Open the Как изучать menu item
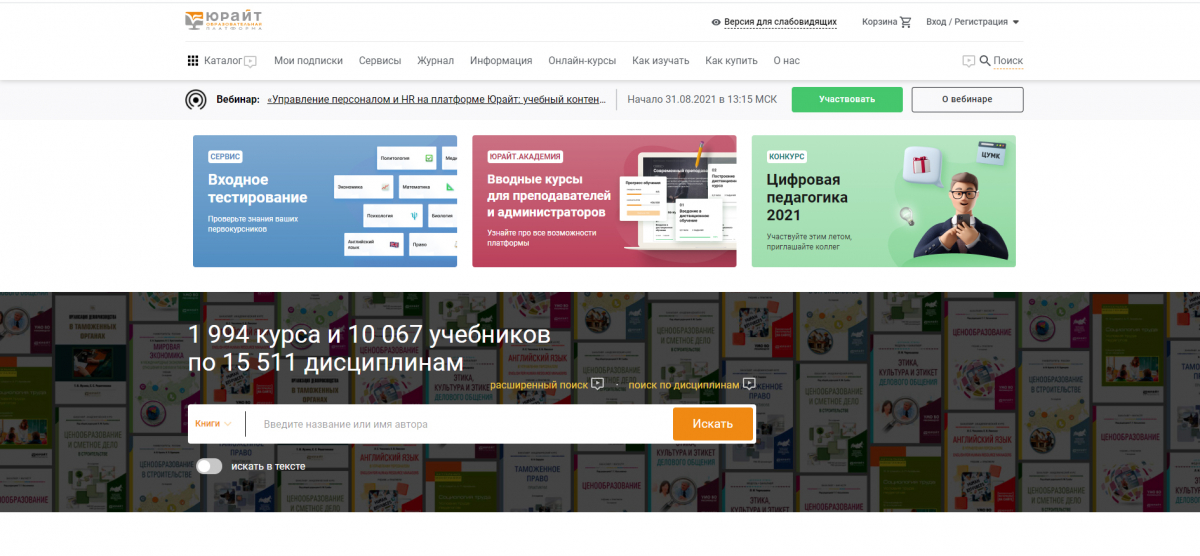Viewport: 1200px width, 556px height. pyautogui.click(x=661, y=61)
